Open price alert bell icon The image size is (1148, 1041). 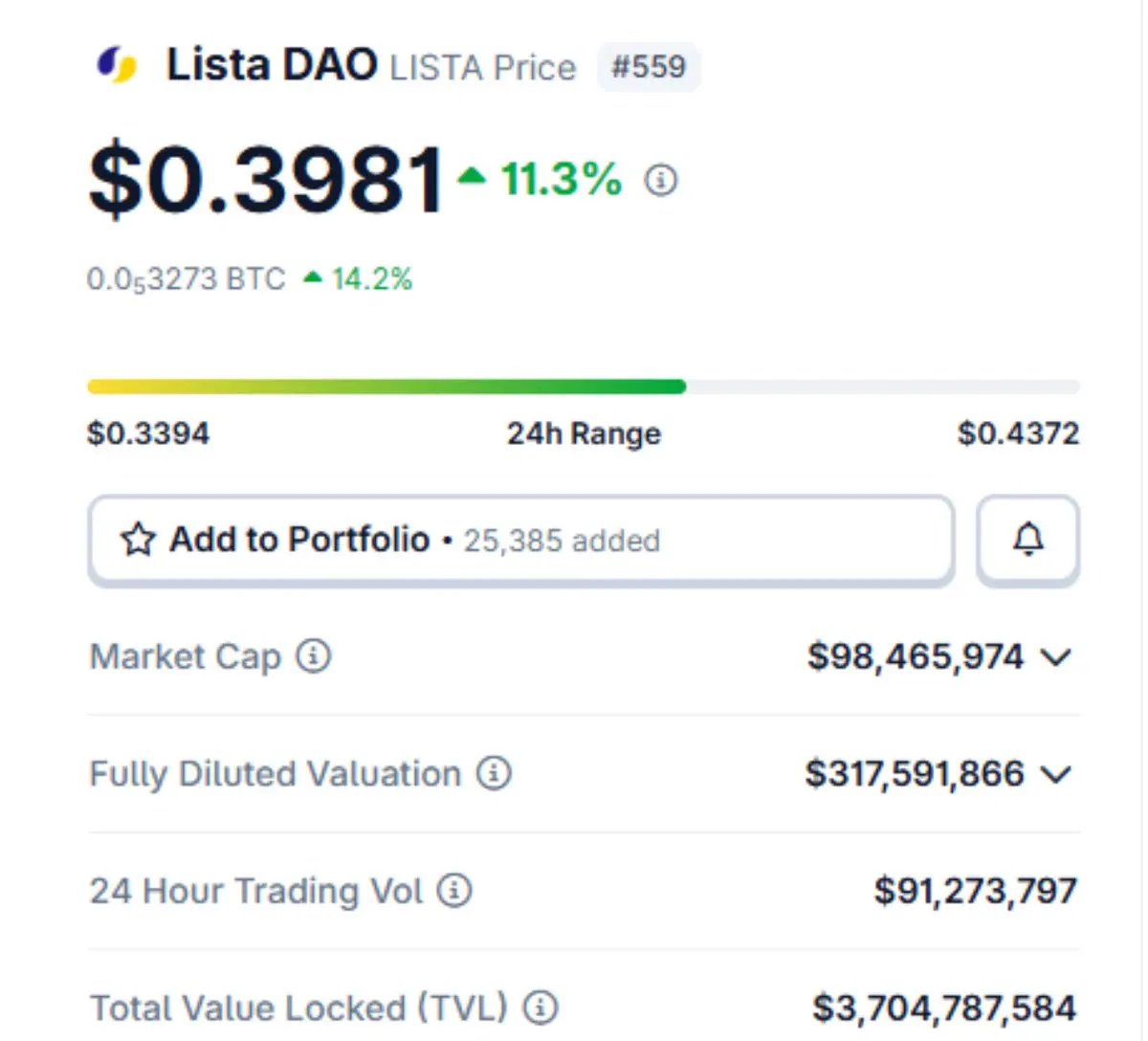click(1027, 540)
